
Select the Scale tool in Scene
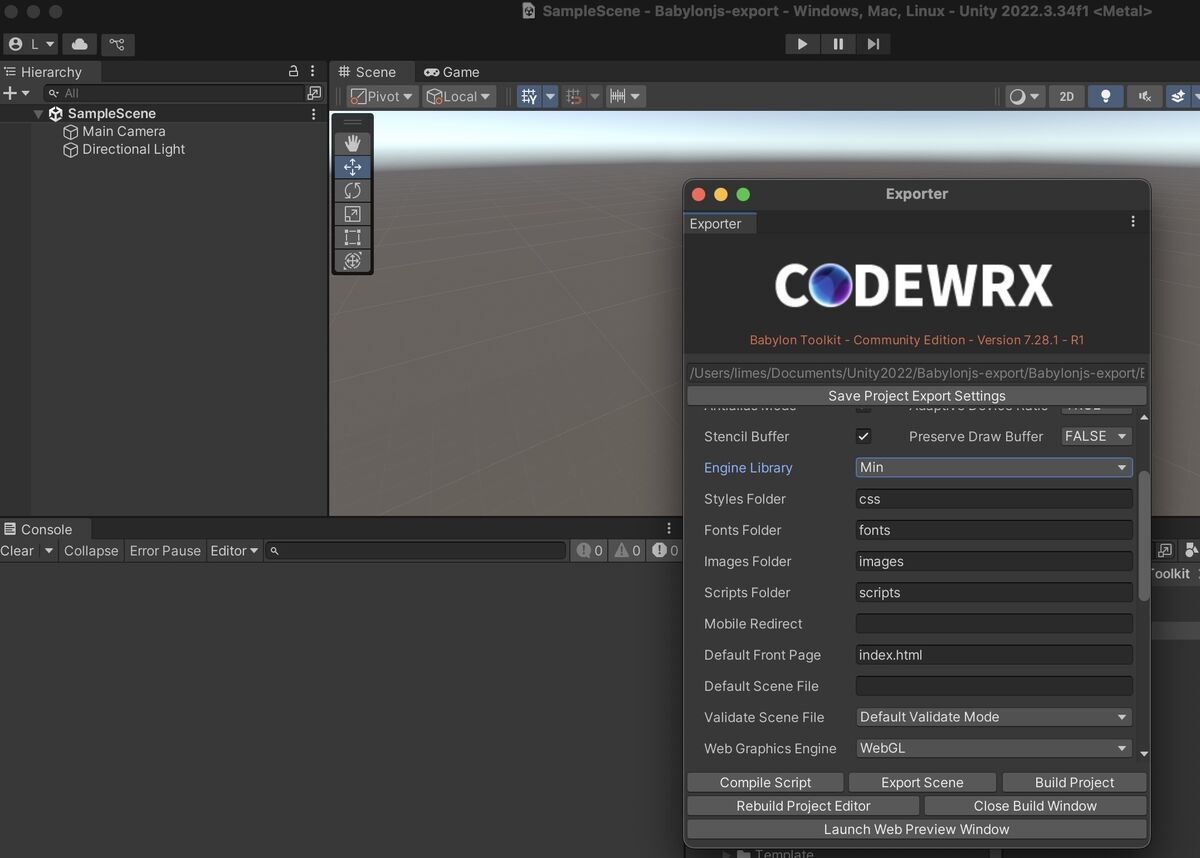352,214
